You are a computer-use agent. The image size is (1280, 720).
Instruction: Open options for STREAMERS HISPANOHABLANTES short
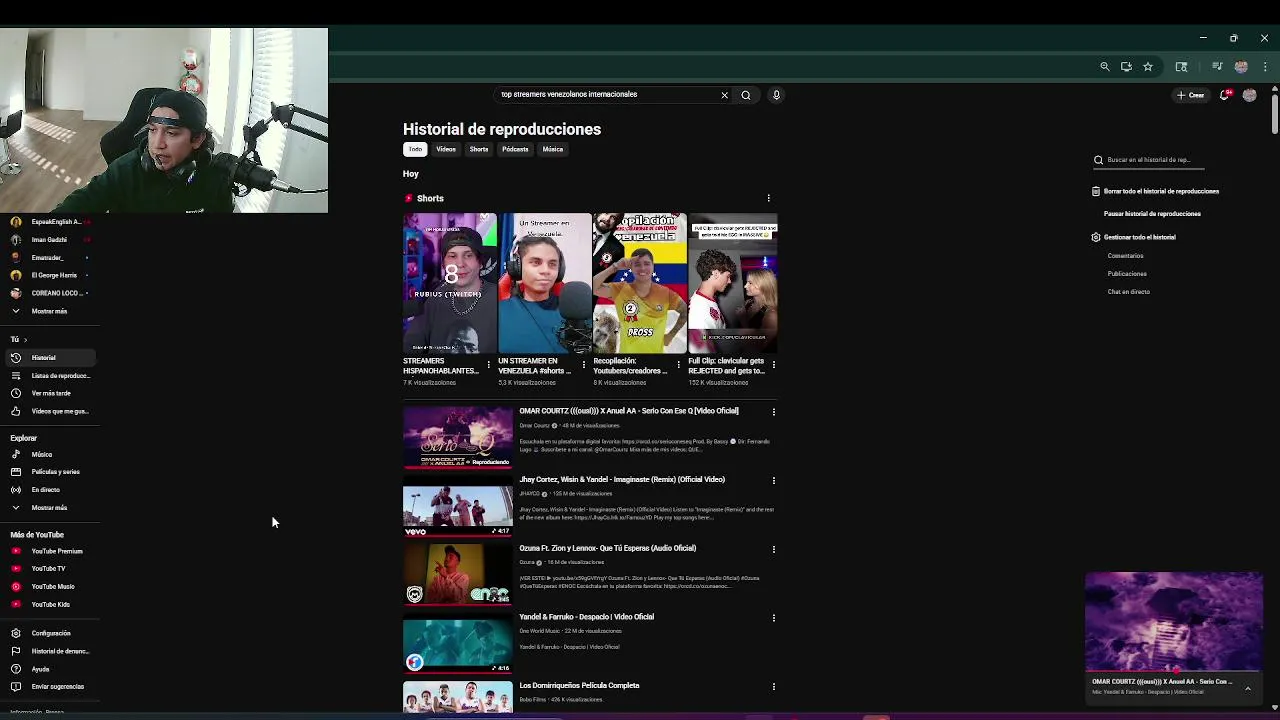click(x=488, y=365)
